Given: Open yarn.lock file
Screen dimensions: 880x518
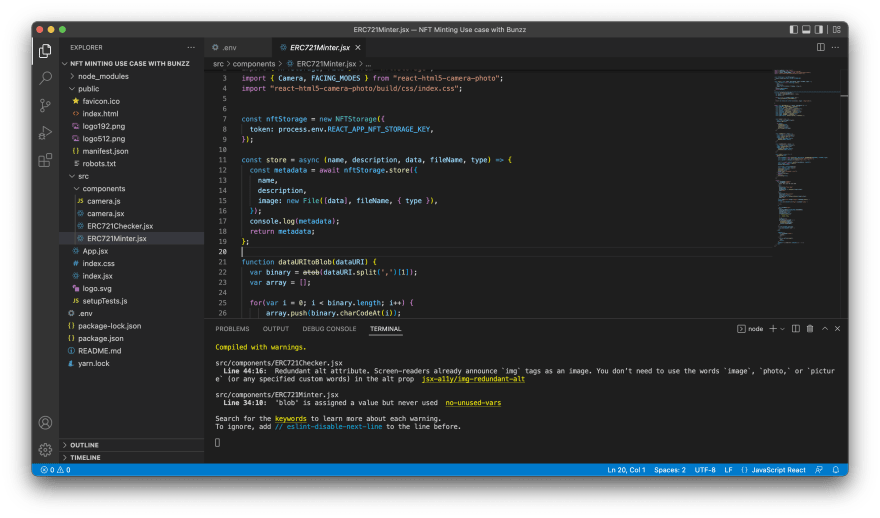Looking at the screenshot, I should [131, 363].
